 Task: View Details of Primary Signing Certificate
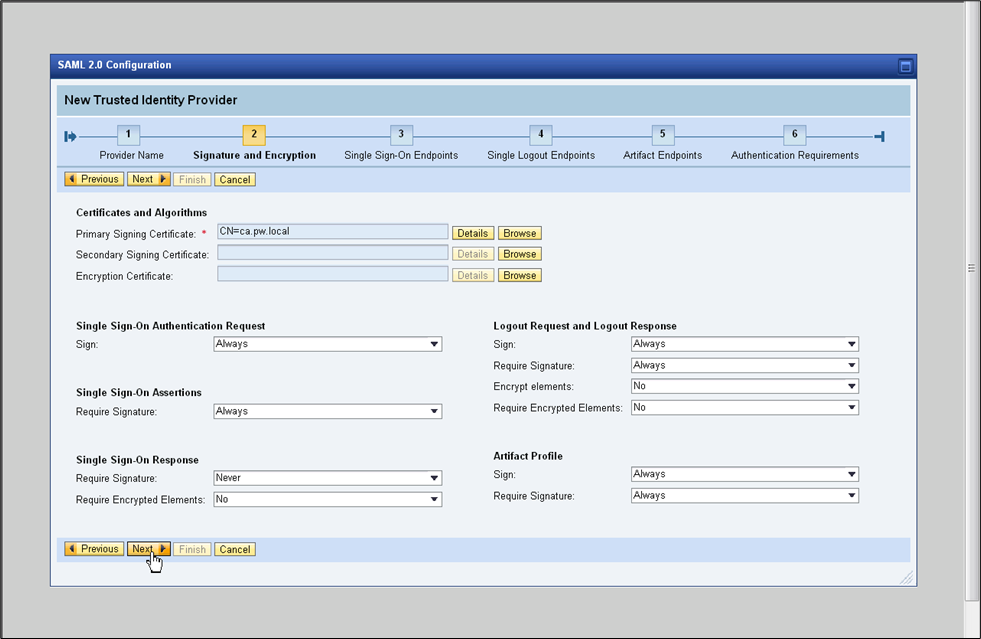pyautogui.click(x=472, y=233)
